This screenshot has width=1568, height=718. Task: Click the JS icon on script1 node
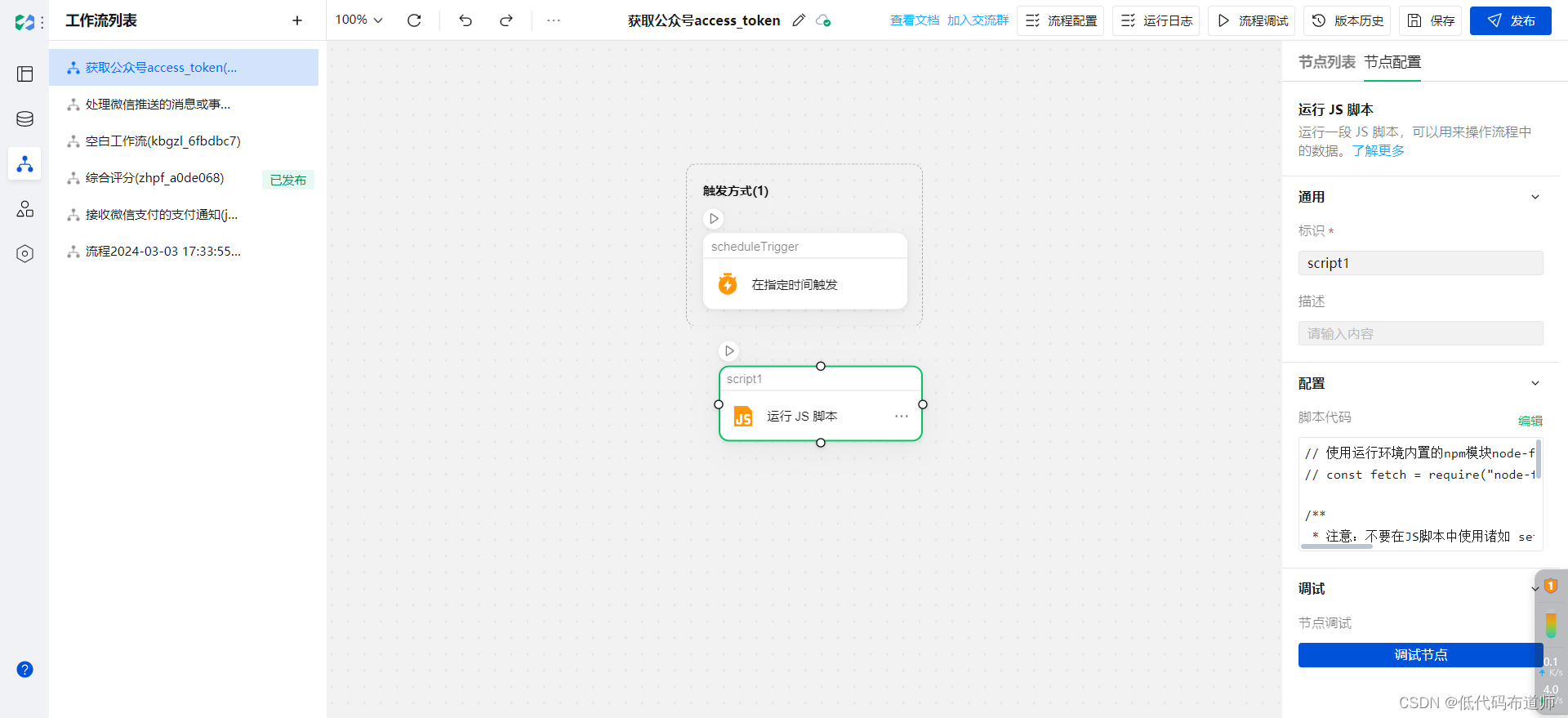(x=743, y=417)
